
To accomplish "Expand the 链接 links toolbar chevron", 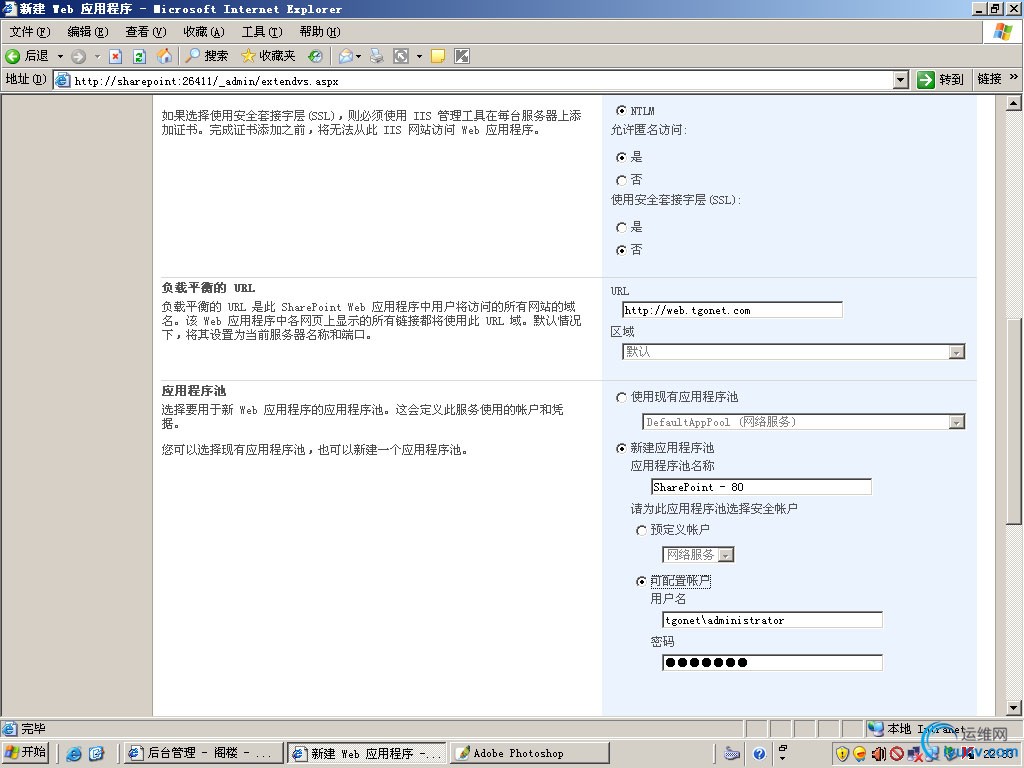I will 1014,77.
